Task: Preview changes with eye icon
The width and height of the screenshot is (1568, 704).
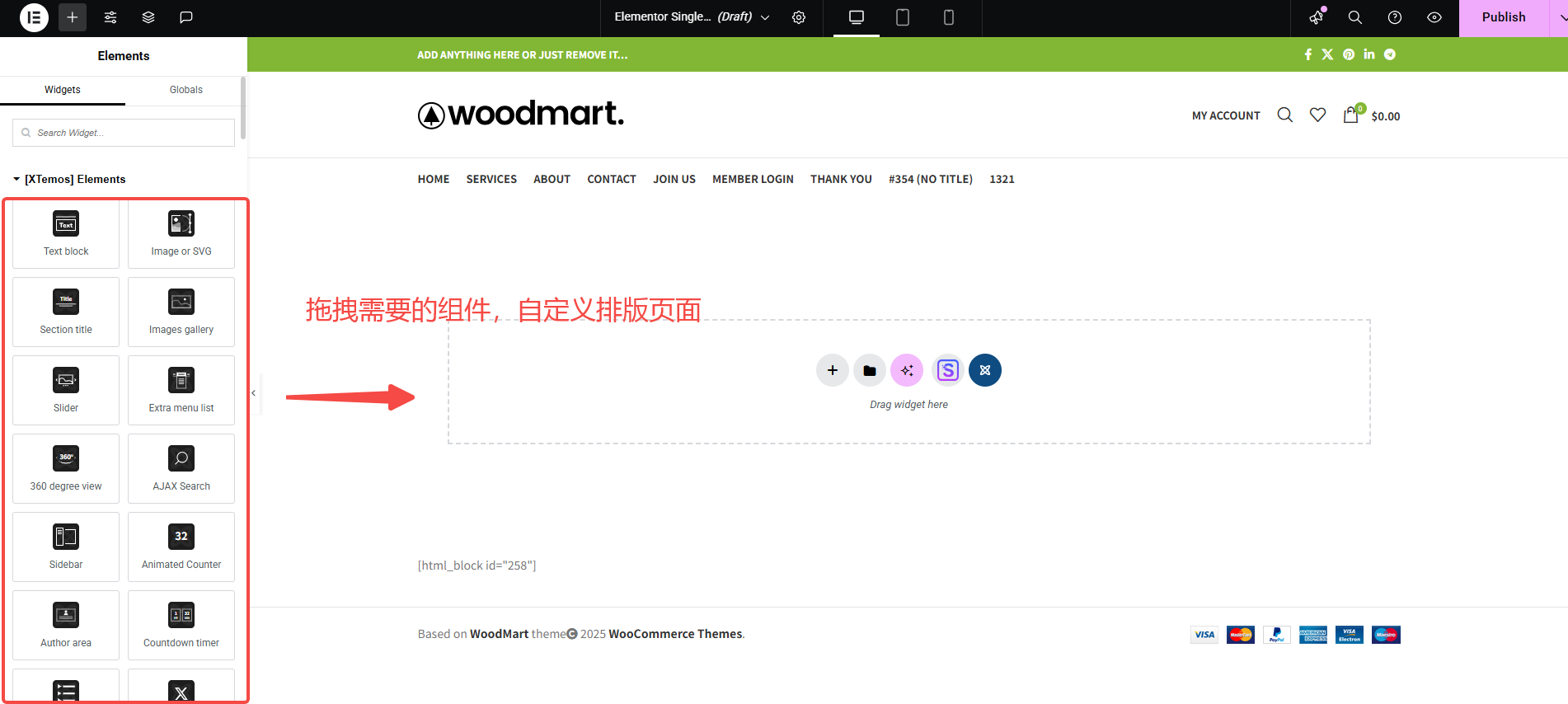Action: click(1434, 17)
